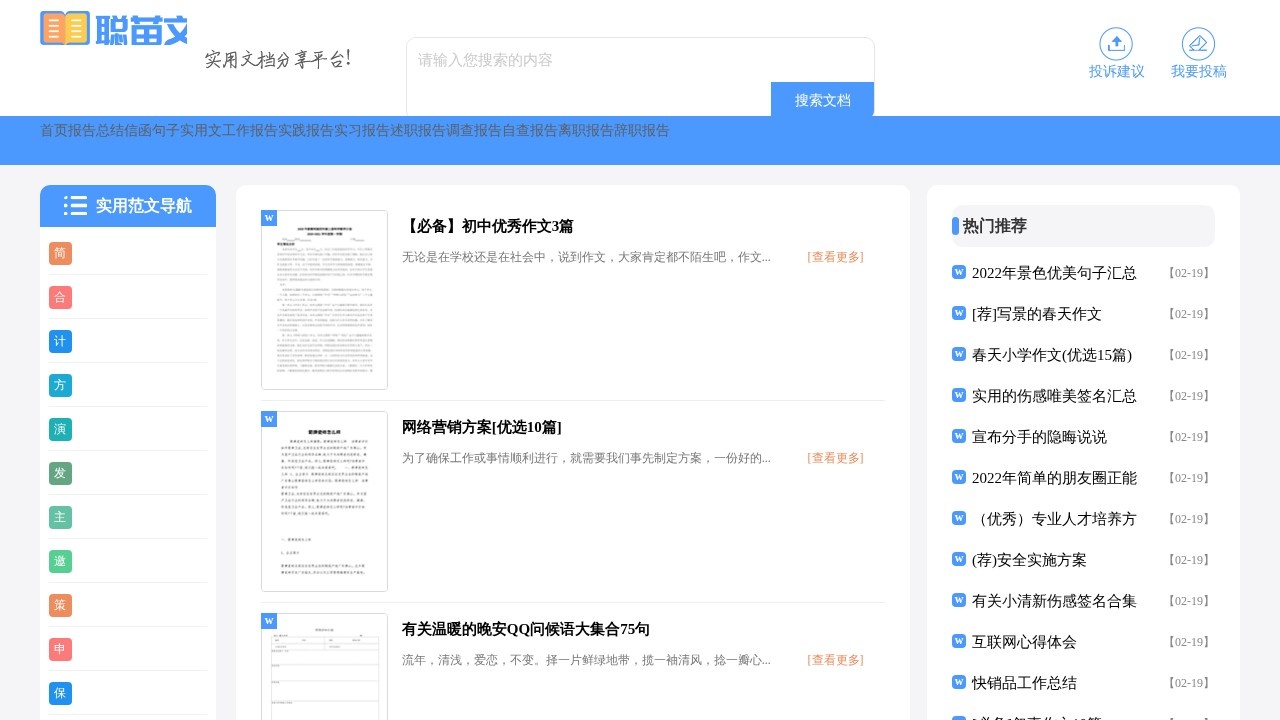Click the teal 演 sidebar icon
This screenshot has width=1280, height=720.
point(60,430)
